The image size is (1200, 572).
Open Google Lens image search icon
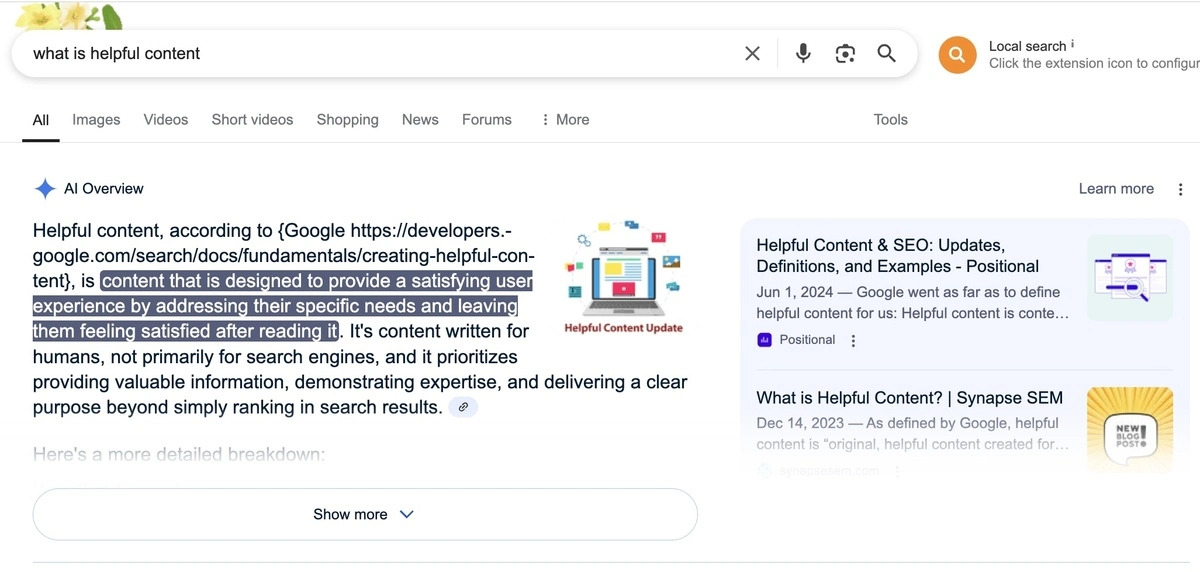coord(845,54)
